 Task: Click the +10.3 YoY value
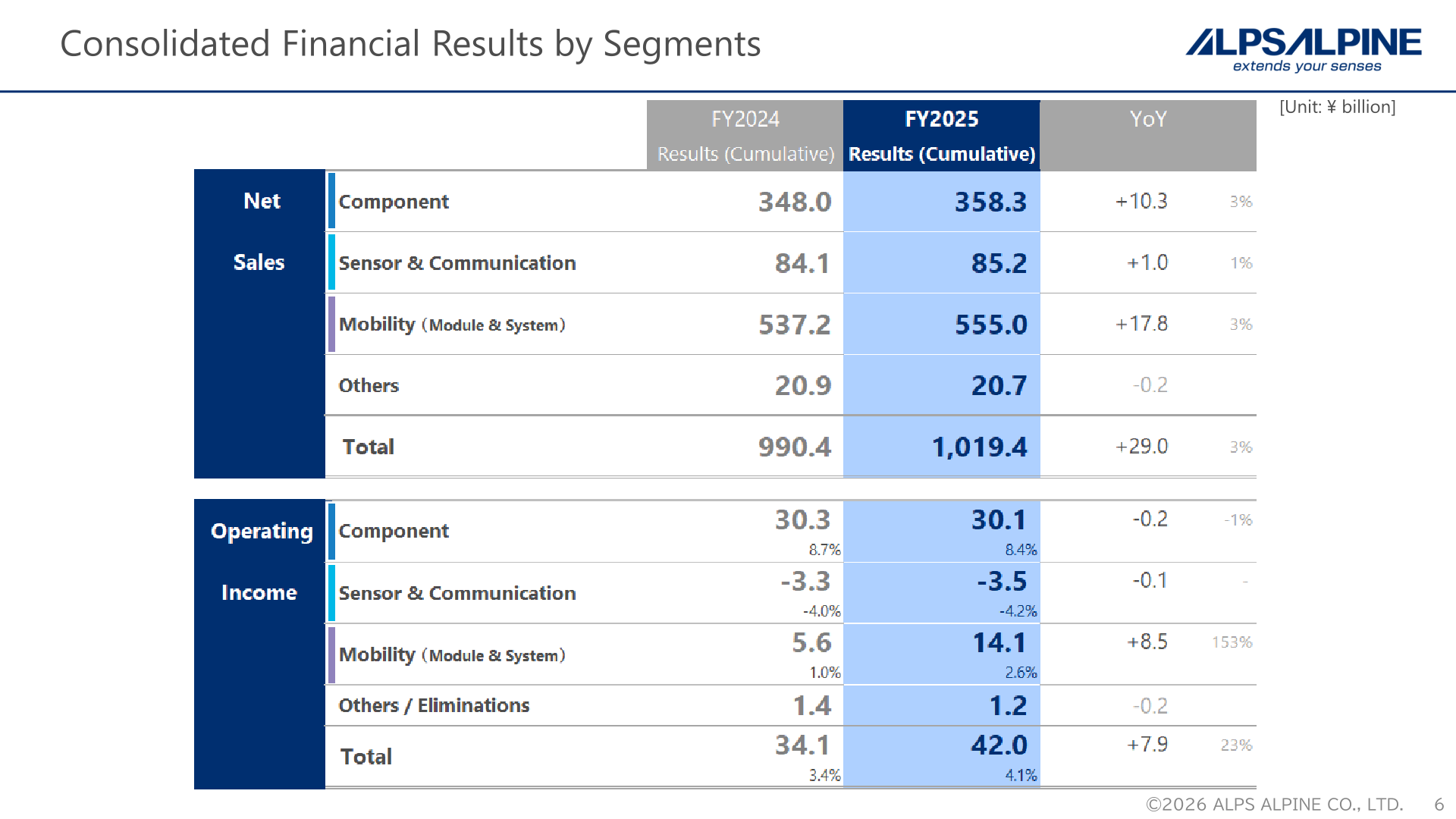click(1141, 201)
